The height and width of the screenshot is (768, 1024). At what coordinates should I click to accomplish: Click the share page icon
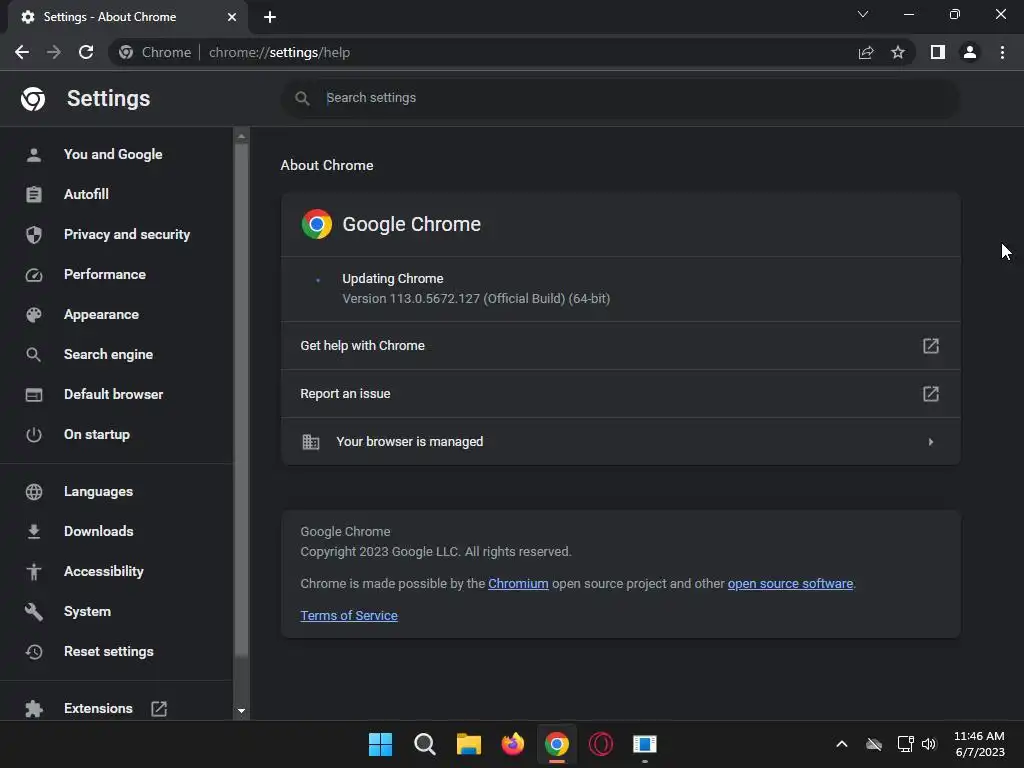click(x=866, y=52)
